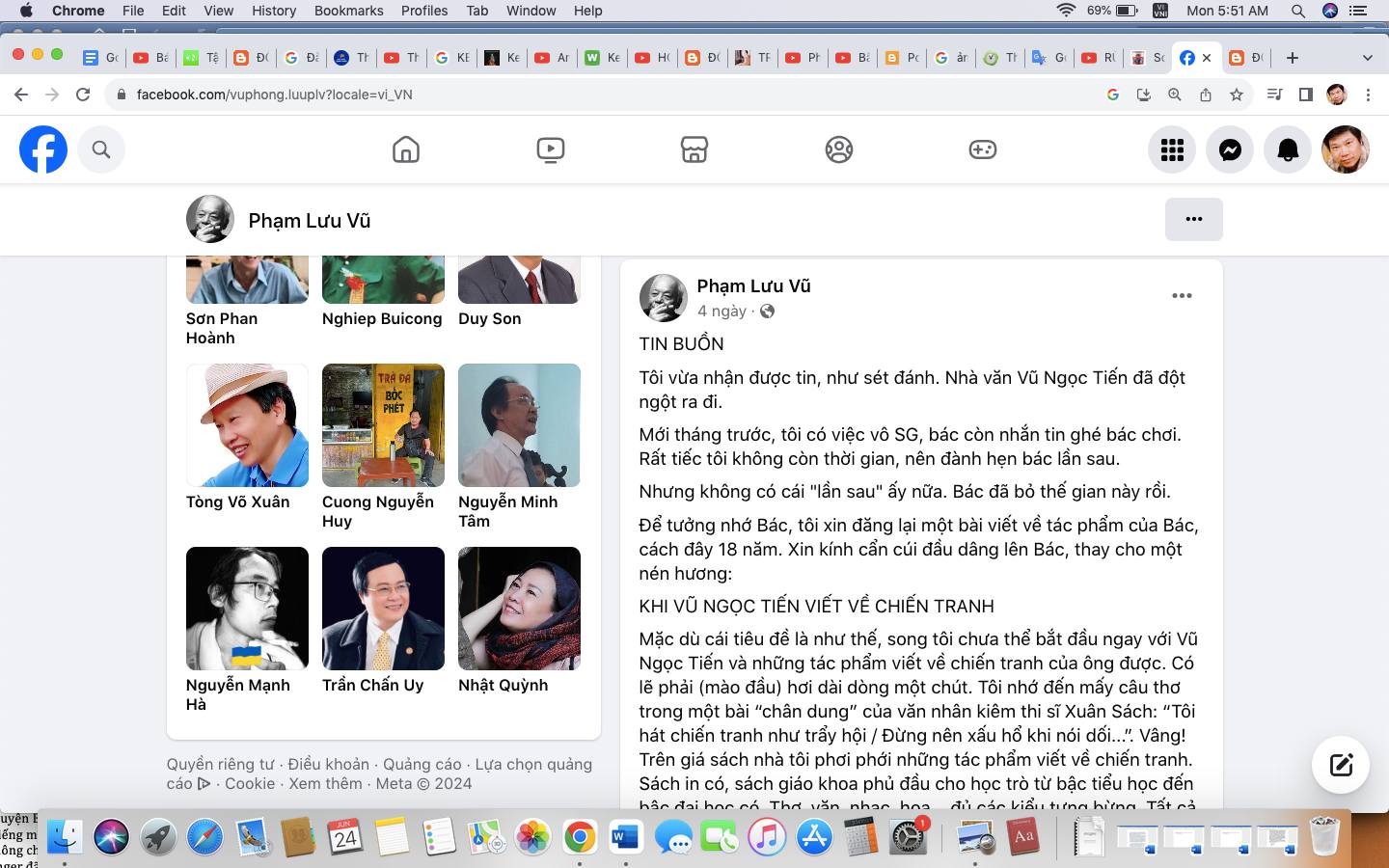The width and height of the screenshot is (1389, 868).
Task: Expand the post's three-dot options menu
Action: [1182, 296]
